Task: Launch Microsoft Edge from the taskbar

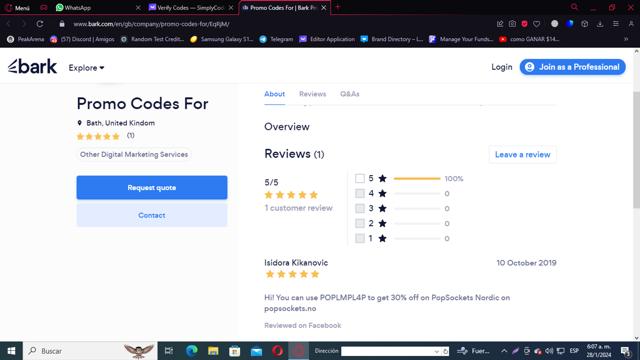Action: [191, 351]
